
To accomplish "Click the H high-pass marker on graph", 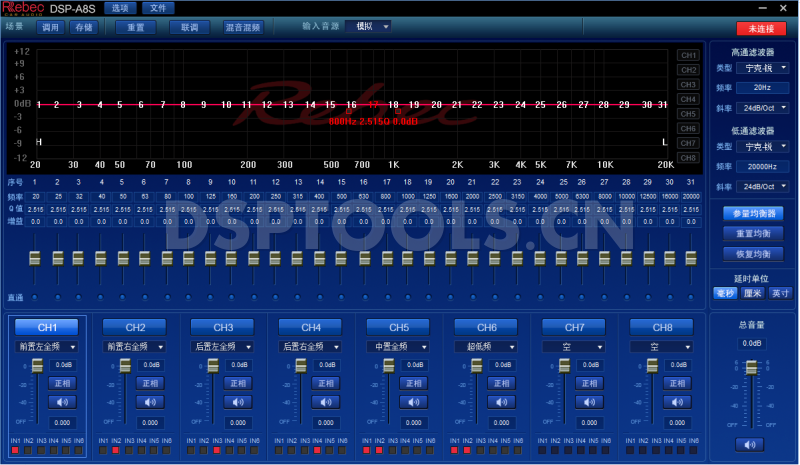I will click(x=39, y=142).
